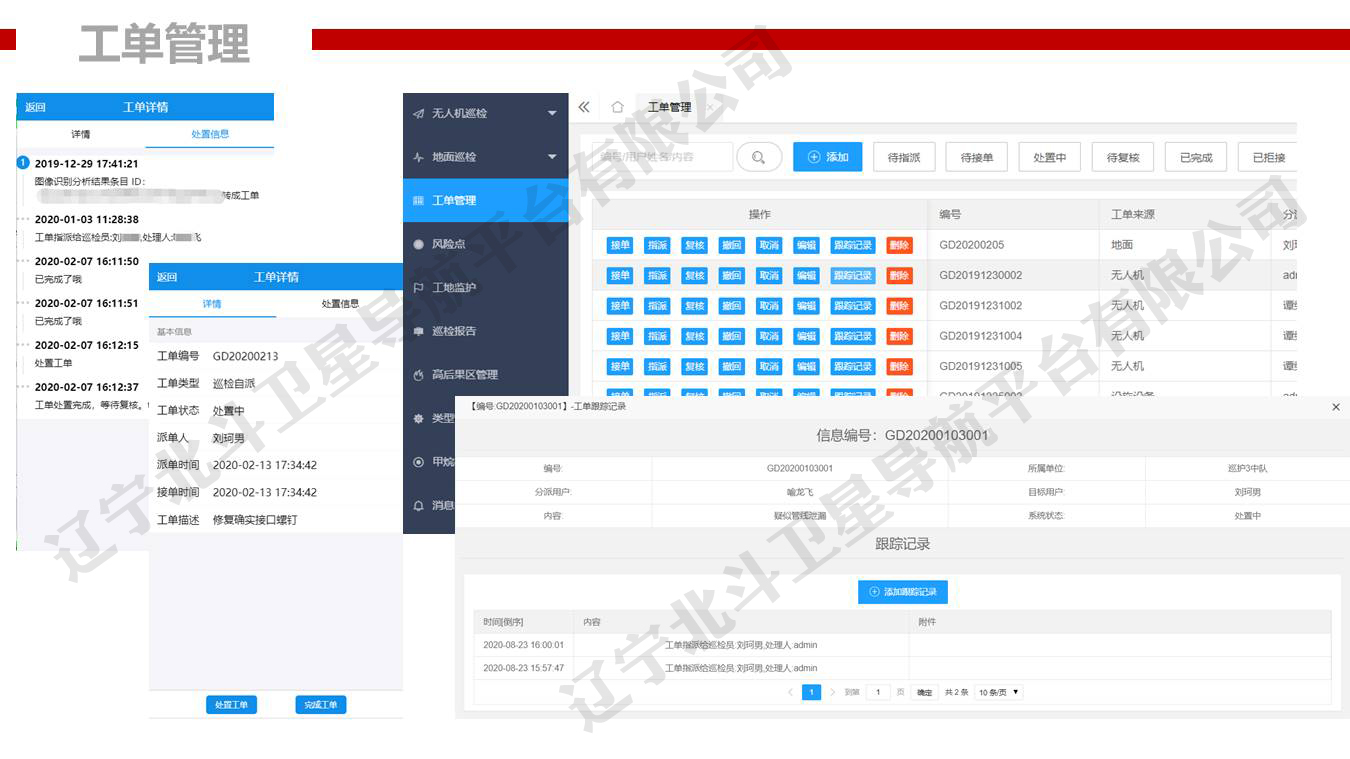
Task: Click 撤回 for order GD20191231002
Action: coord(731,306)
